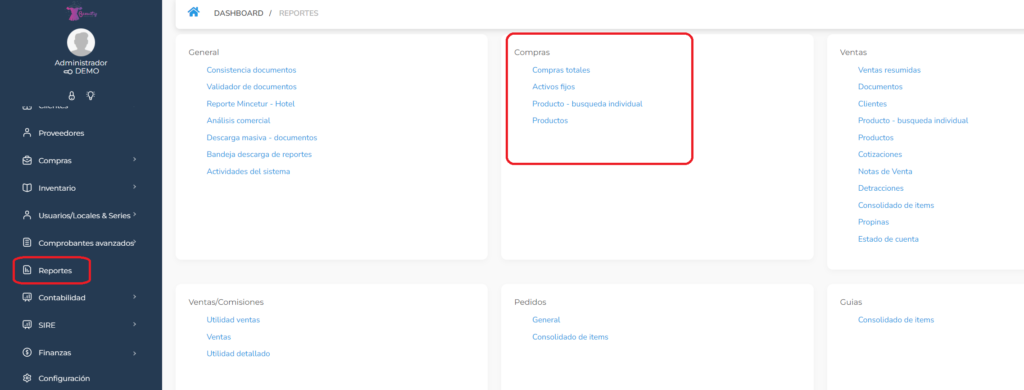Open Compras totales report

pos(561,70)
